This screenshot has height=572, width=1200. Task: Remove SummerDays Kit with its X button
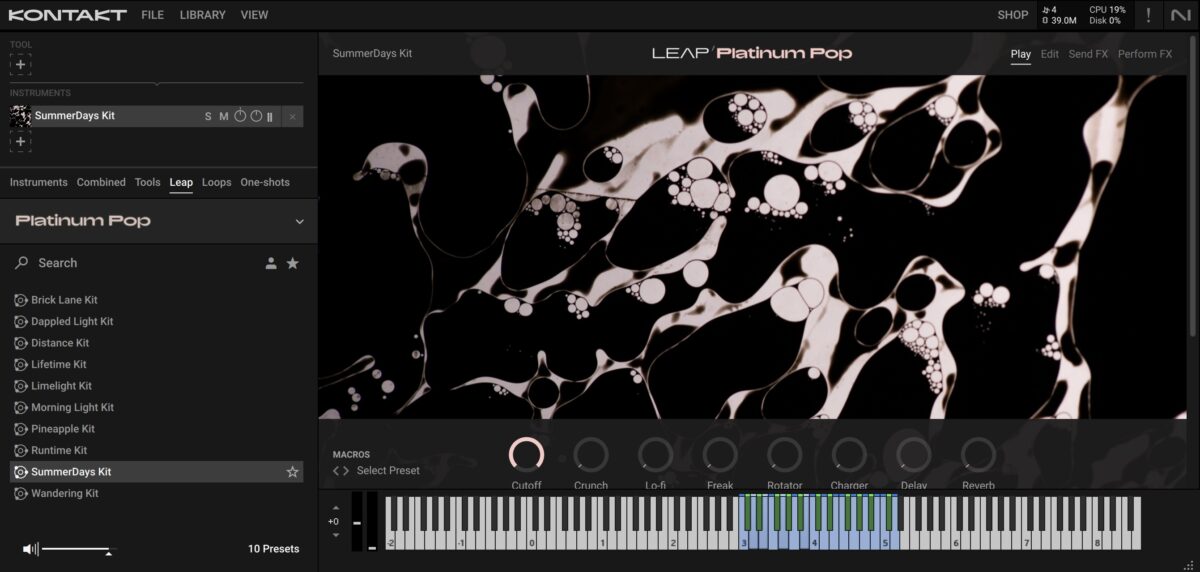point(292,117)
